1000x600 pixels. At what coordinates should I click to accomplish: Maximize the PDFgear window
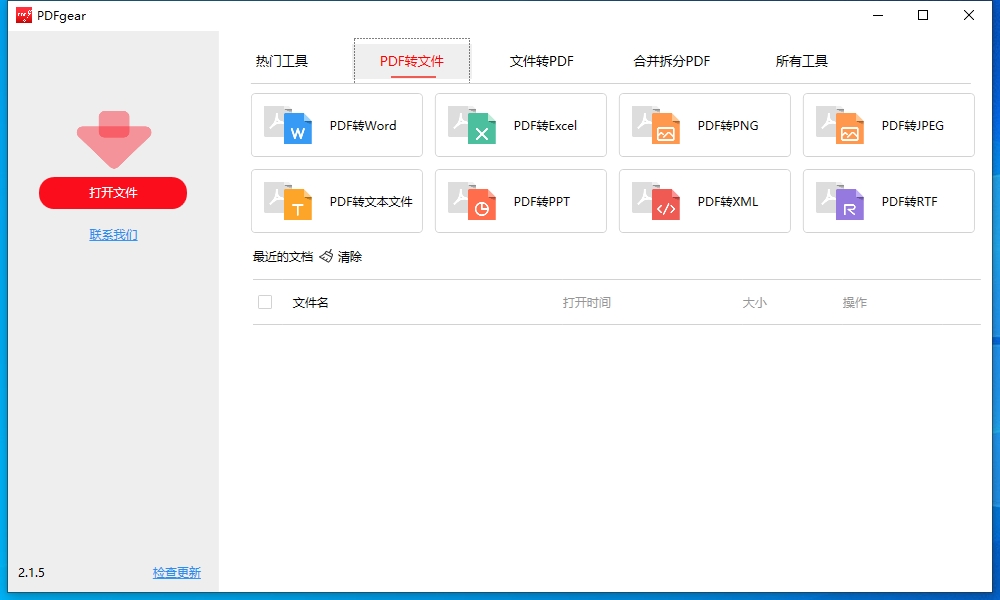coord(923,15)
